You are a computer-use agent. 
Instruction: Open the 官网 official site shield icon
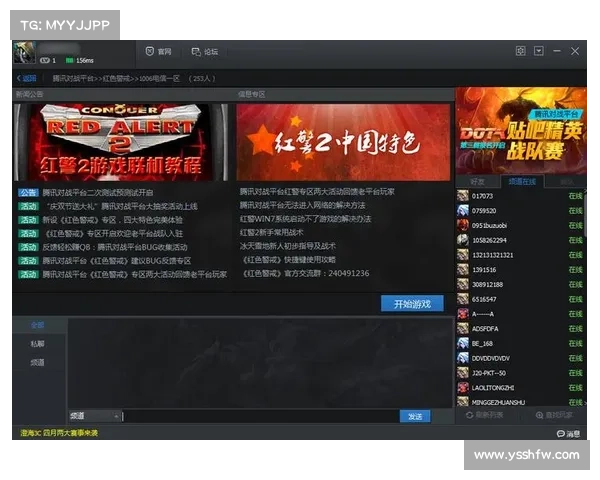[x=150, y=51]
